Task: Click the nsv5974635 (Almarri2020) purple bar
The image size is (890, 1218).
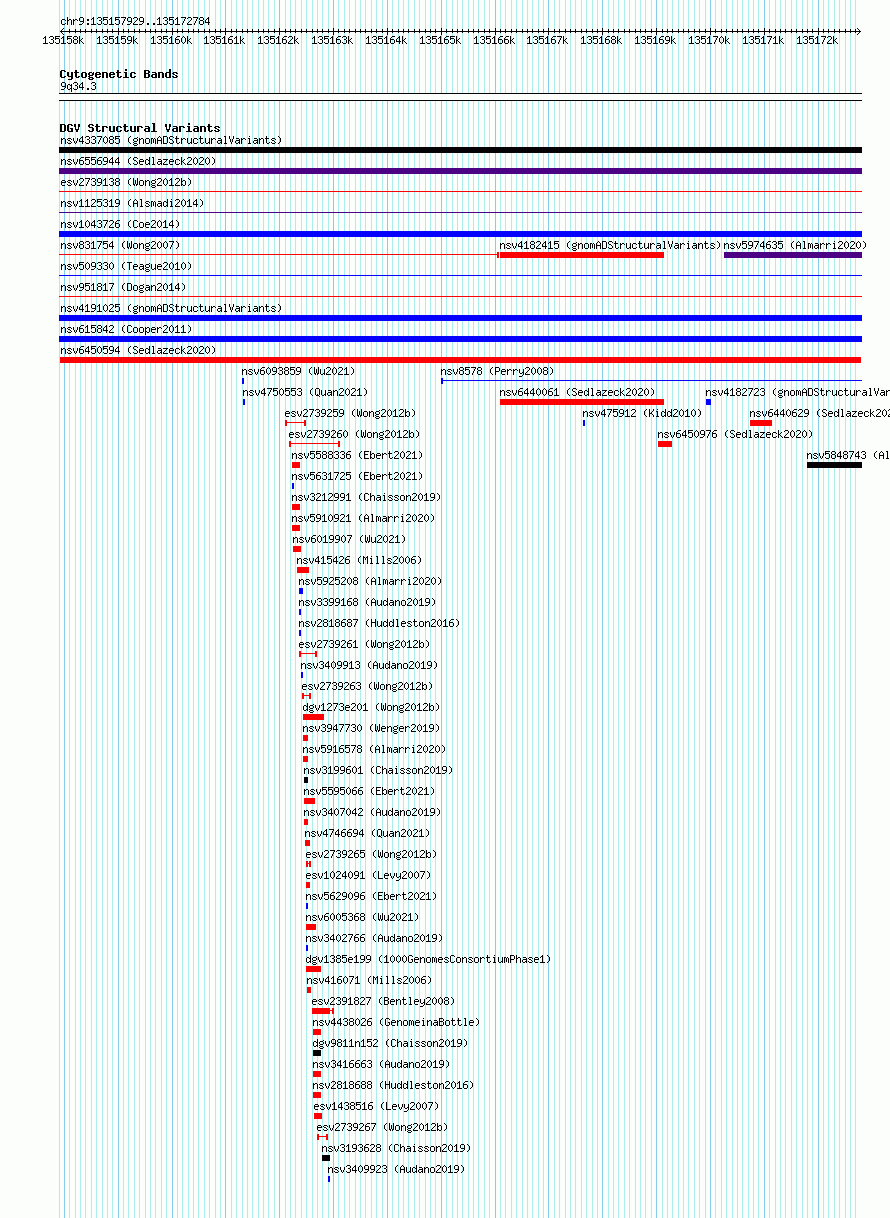Action: point(793,255)
